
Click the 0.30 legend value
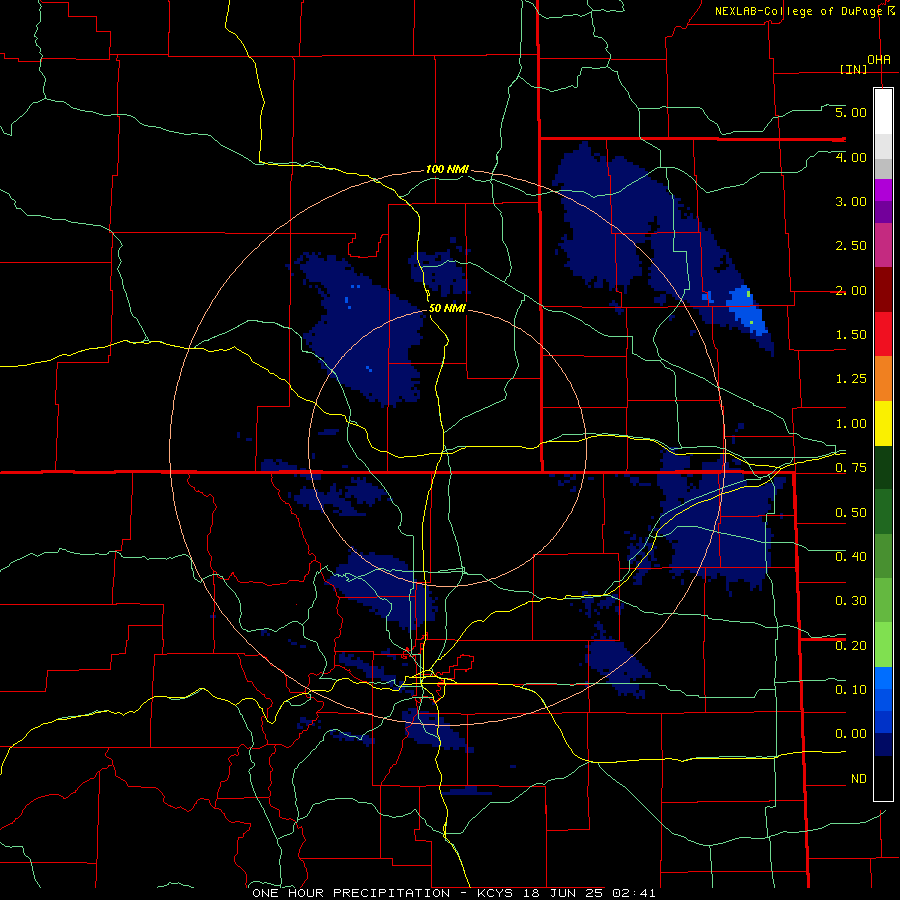click(x=851, y=601)
